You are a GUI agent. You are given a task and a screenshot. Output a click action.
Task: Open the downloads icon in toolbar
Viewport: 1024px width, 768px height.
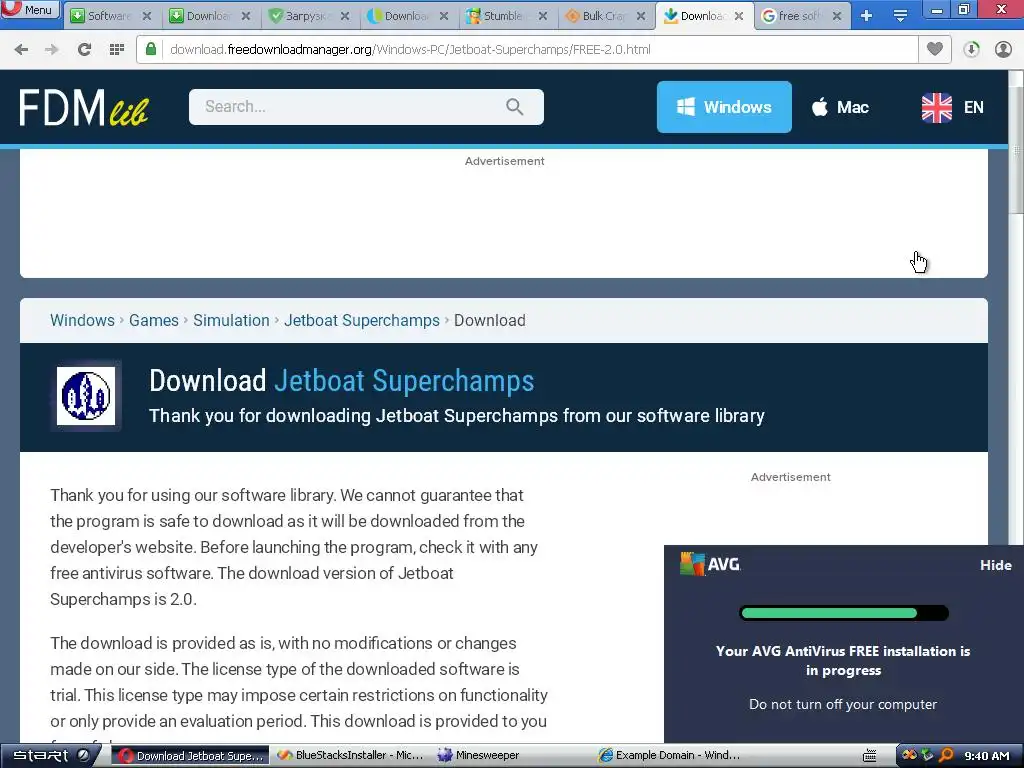point(971,50)
